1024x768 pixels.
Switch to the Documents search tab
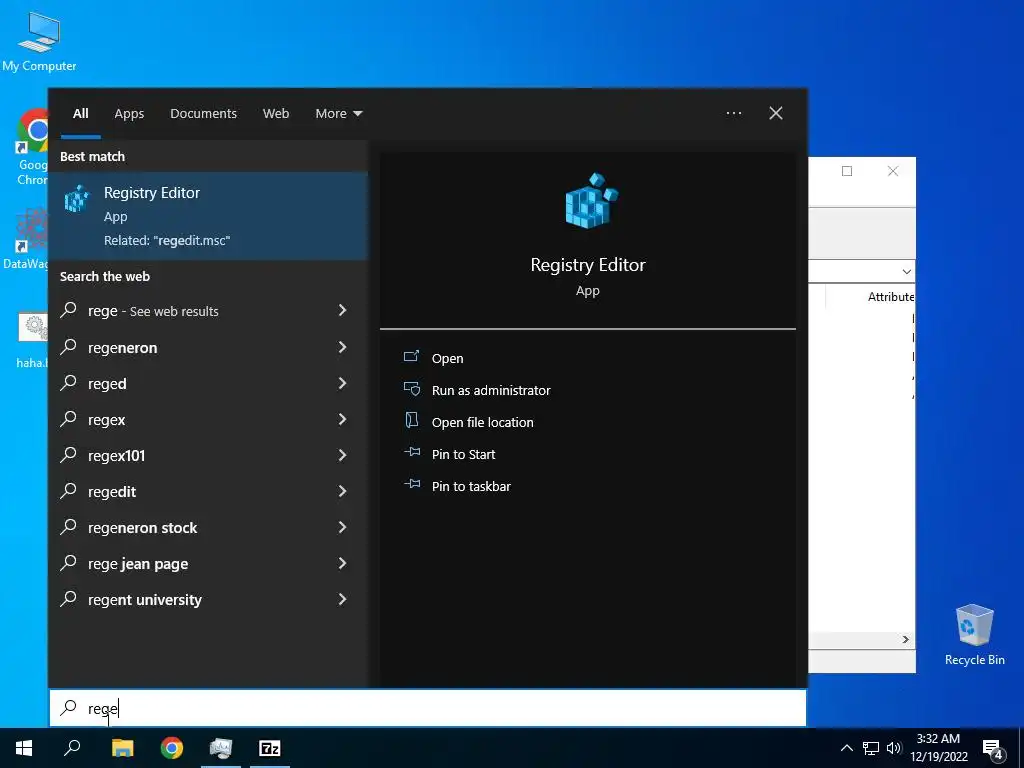203,113
